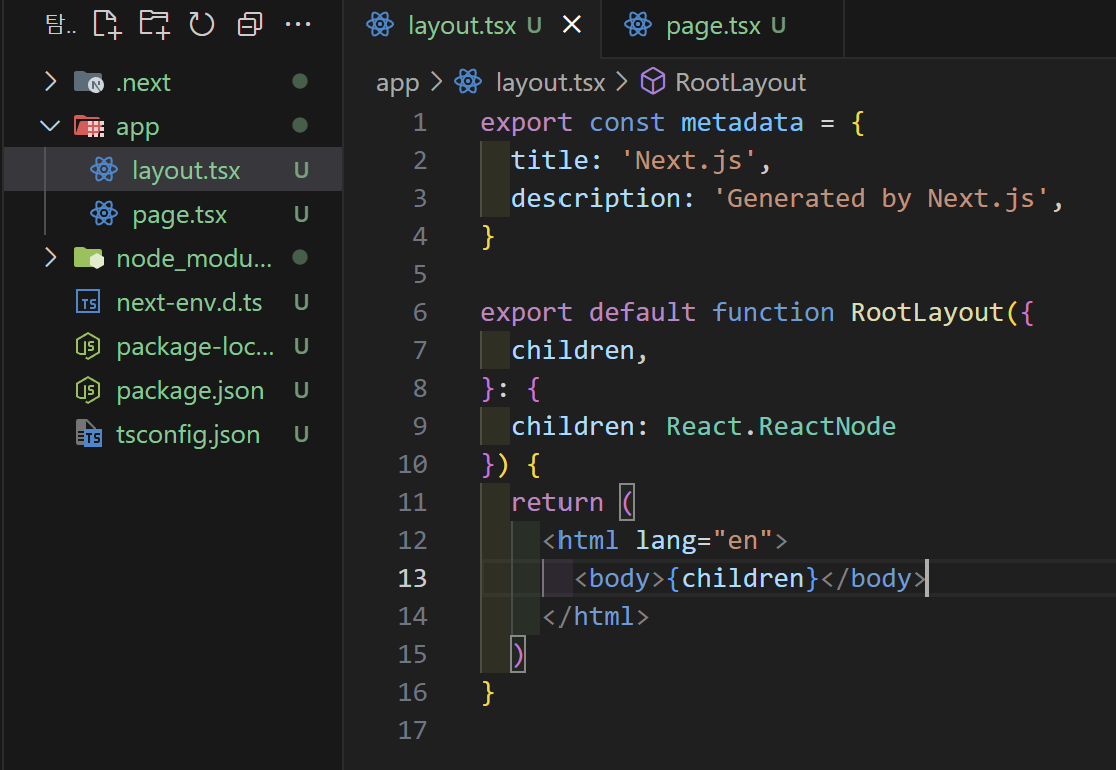The height and width of the screenshot is (770, 1116).
Task: Click the return keyword on line 11
Action: pos(557,502)
